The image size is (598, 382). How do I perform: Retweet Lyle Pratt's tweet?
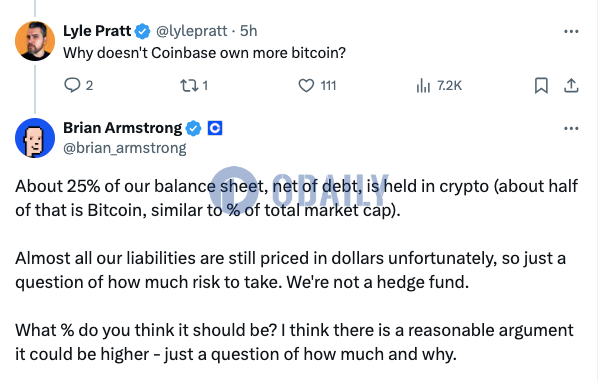point(194,85)
